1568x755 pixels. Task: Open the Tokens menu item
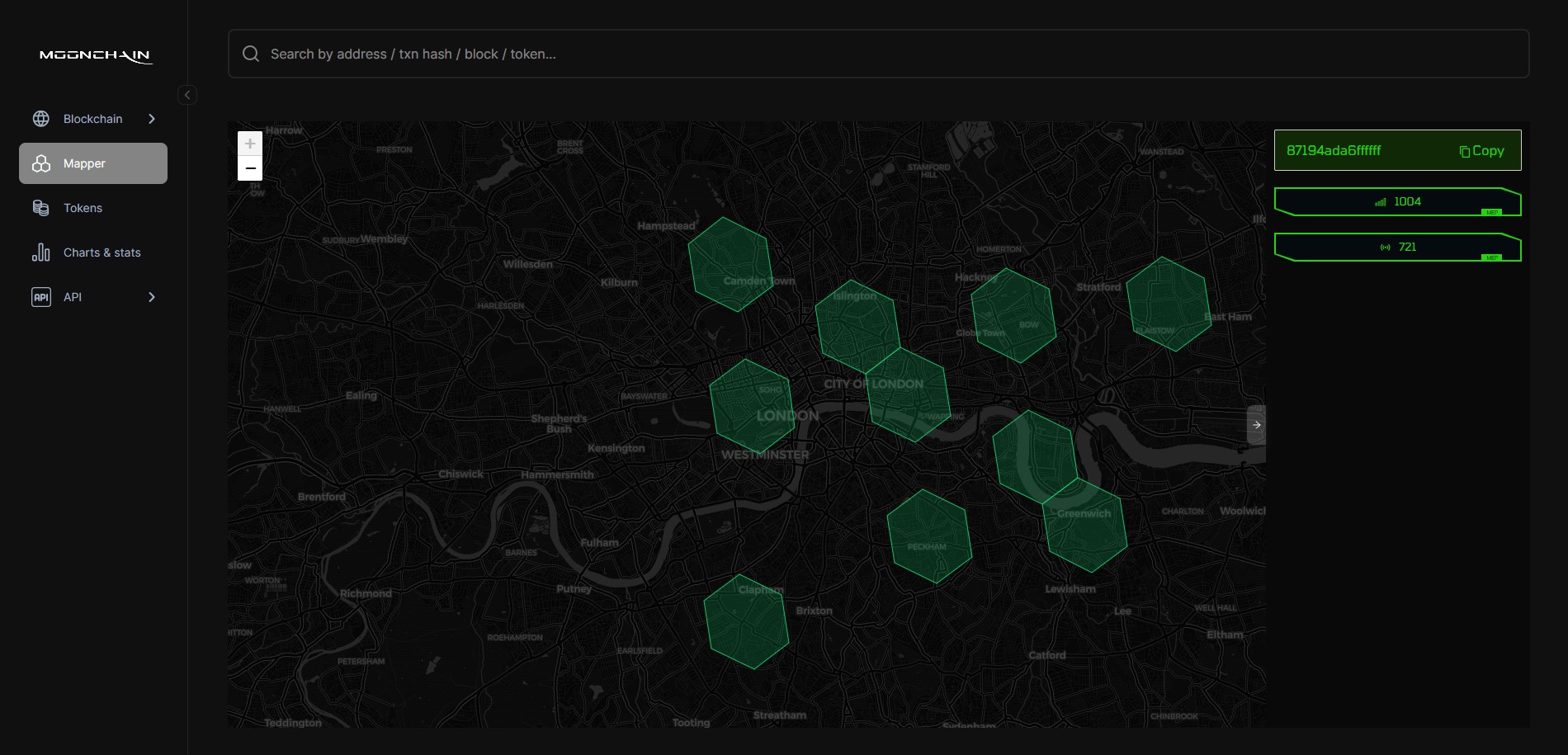[x=83, y=208]
